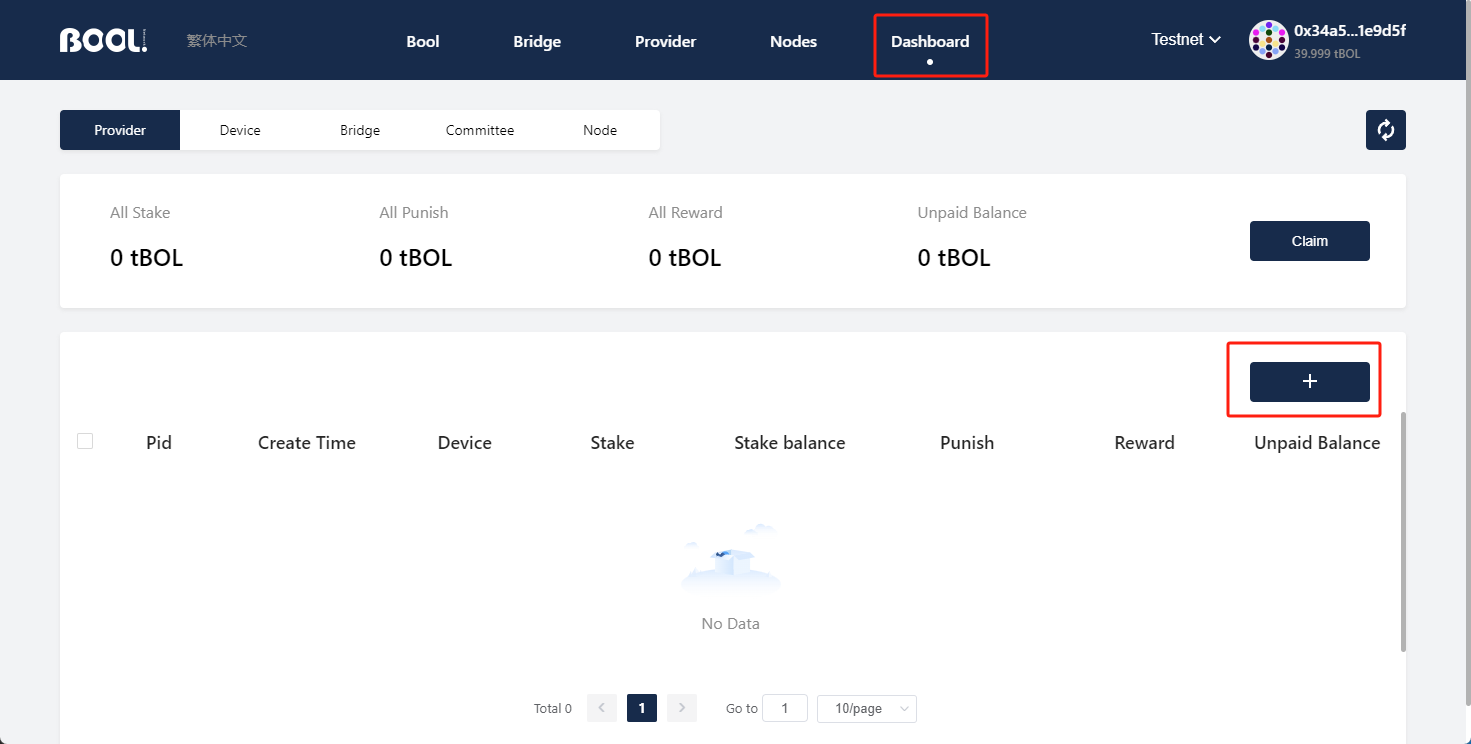The width and height of the screenshot is (1471, 744).
Task: Click the 0x34a5...1e9d5f wallet address
Action: pyautogui.click(x=1350, y=30)
